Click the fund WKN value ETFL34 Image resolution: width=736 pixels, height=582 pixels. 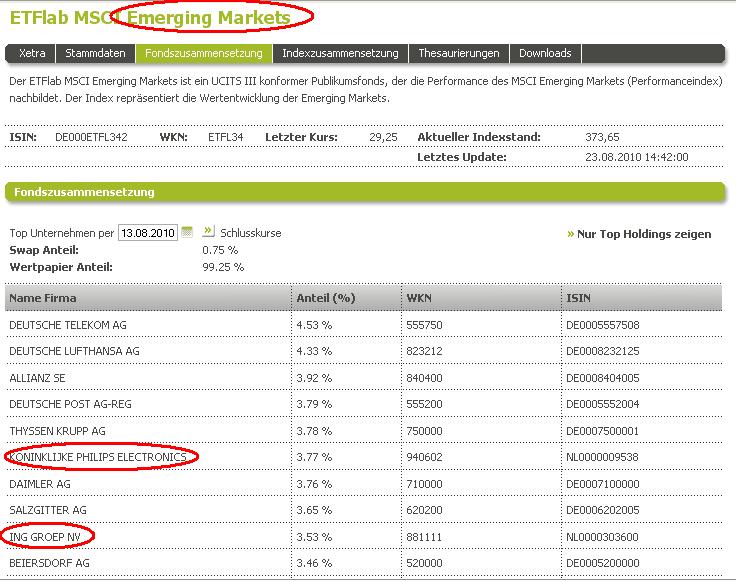226,137
